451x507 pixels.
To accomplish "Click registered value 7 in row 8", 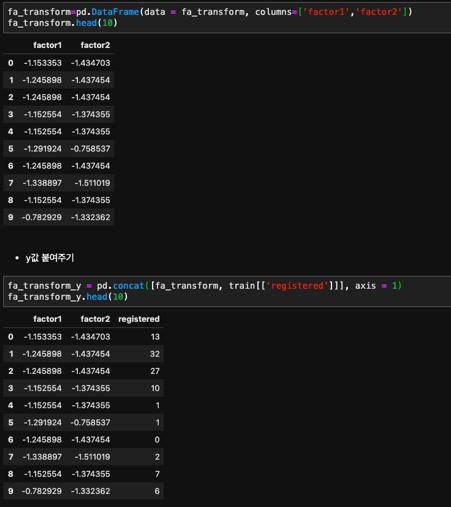I will (157, 474).
